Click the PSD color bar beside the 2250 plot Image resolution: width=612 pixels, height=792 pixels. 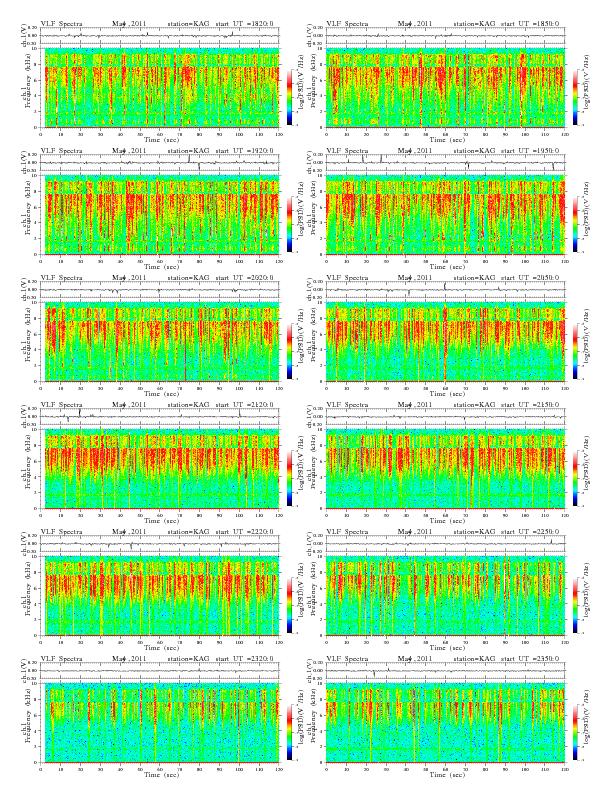[576, 605]
